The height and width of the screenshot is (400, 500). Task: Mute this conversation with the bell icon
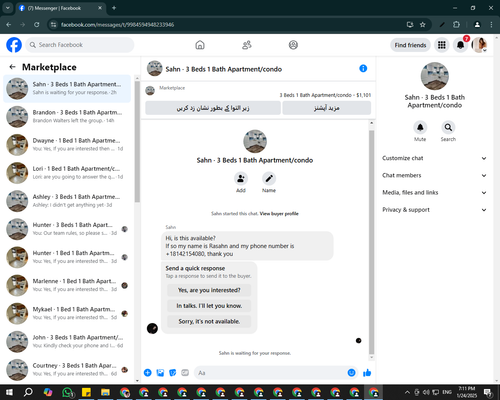(x=420, y=127)
